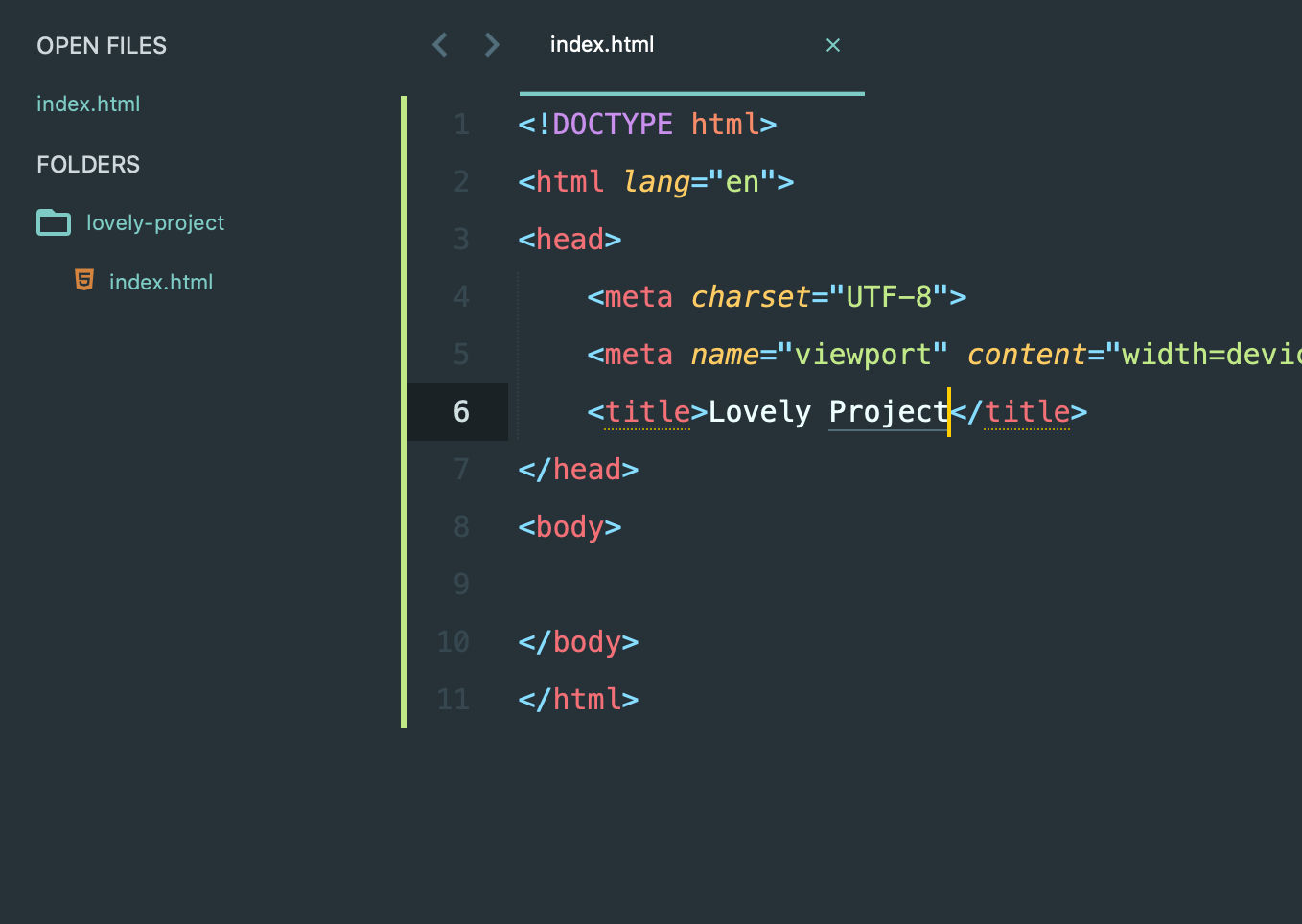Click the HTML5 file icon
The image size is (1302, 924).
(84, 280)
